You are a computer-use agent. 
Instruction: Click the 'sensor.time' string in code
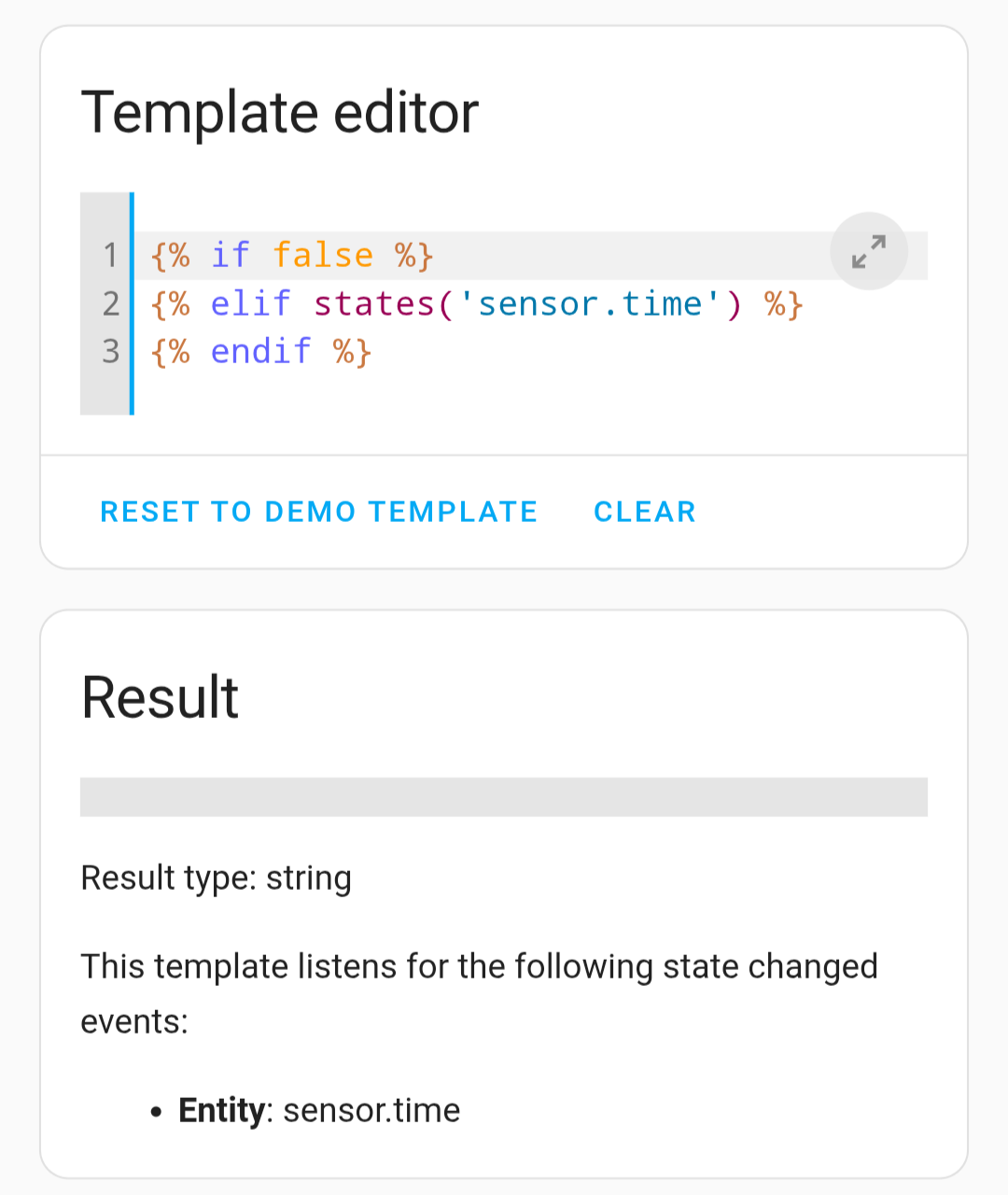coord(591,303)
